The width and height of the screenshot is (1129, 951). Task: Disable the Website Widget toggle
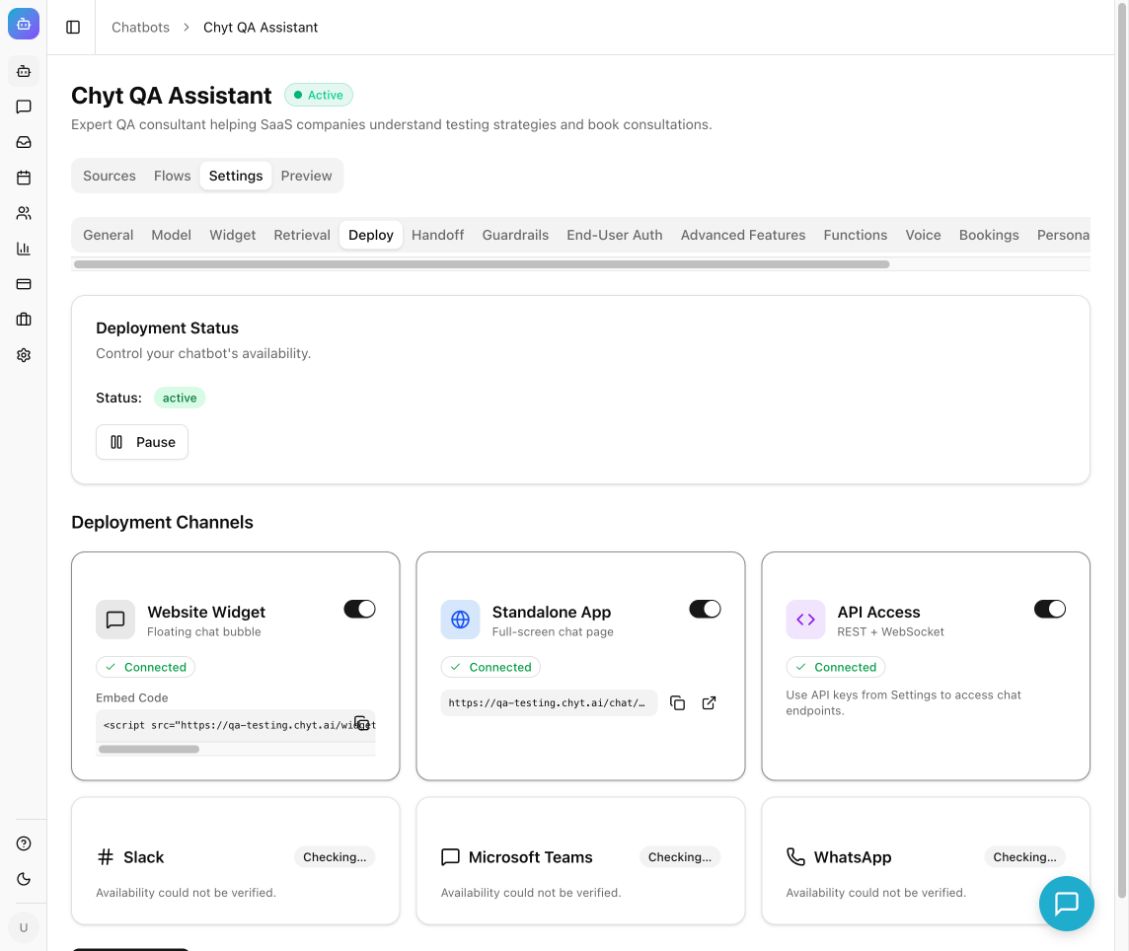click(359, 609)
